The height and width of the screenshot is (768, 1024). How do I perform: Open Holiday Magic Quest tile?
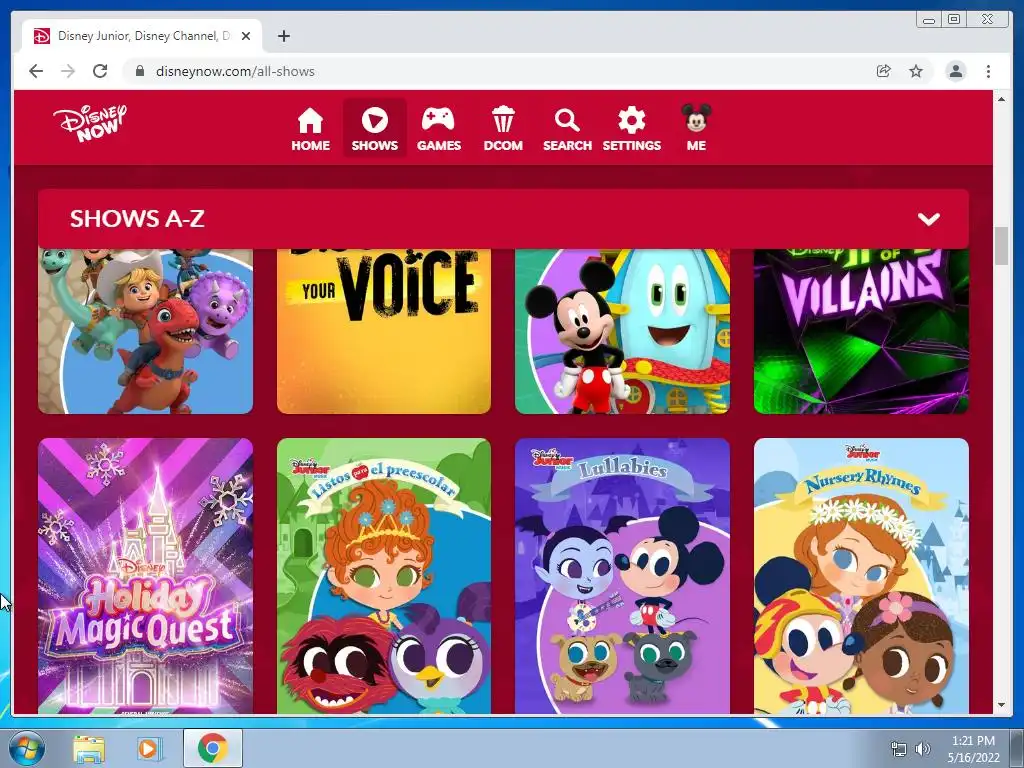(x=145, y=576)
